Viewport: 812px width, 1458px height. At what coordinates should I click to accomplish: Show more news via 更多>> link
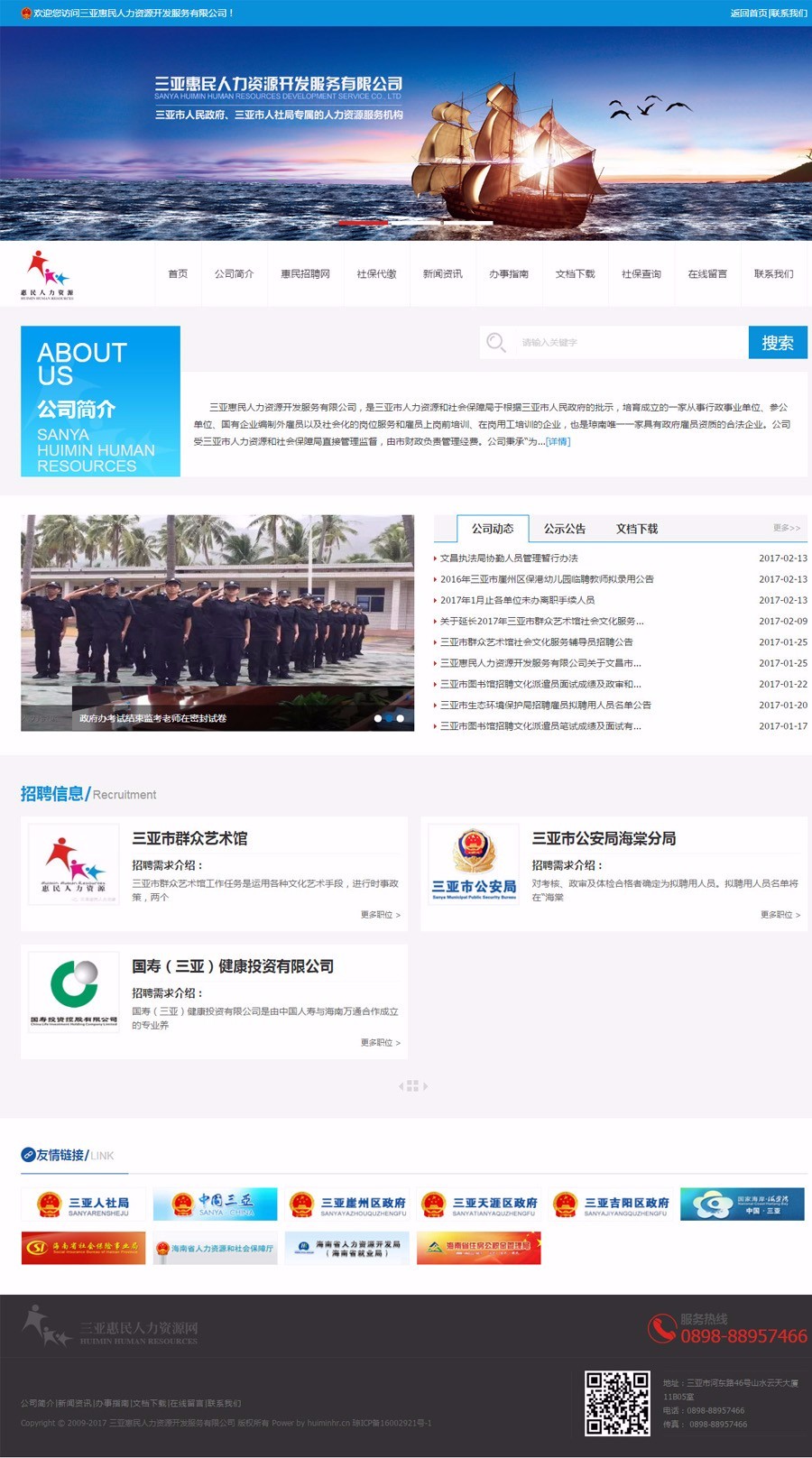786,528
